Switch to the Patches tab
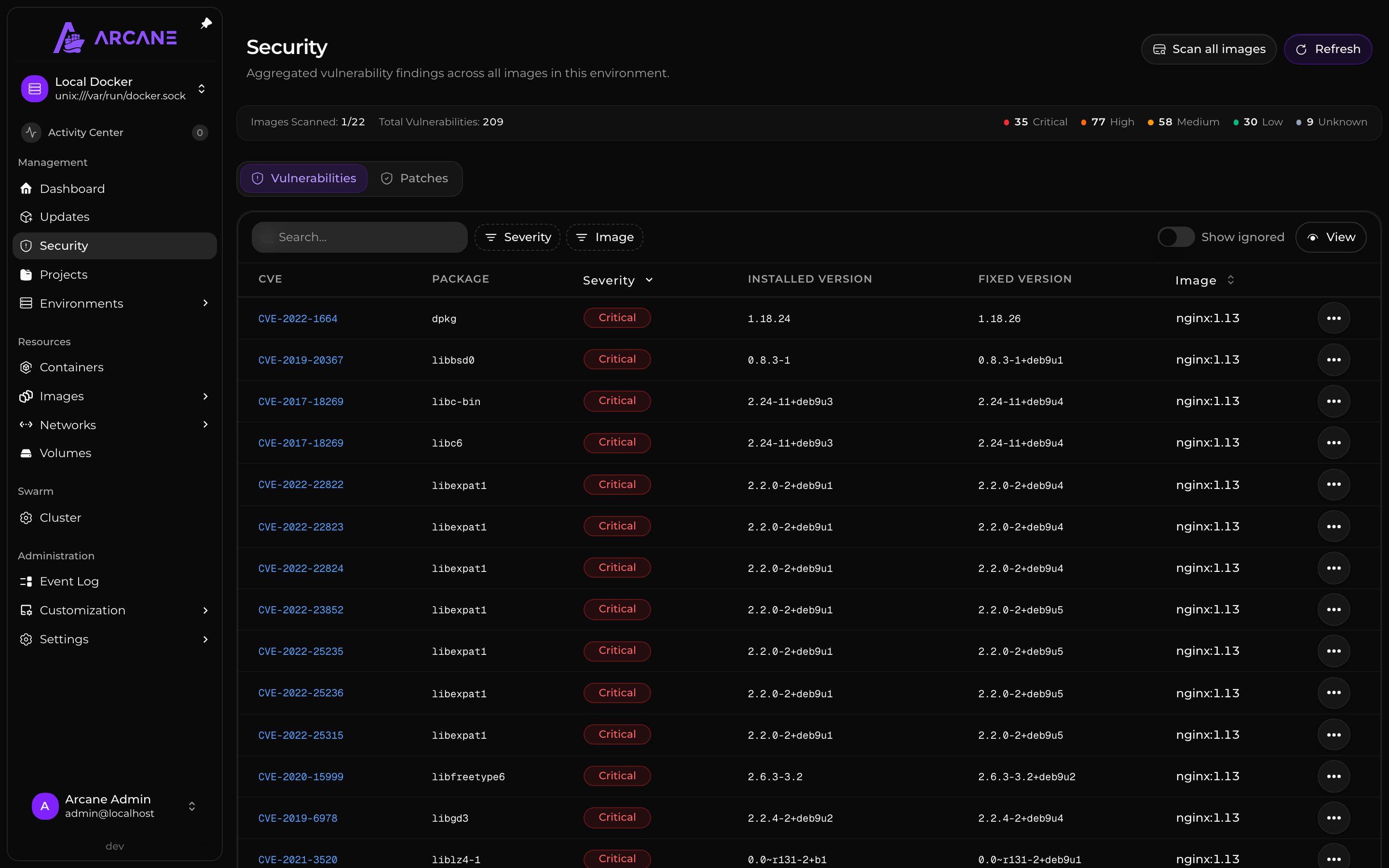Screen dimensions: 1389x868 414,178
